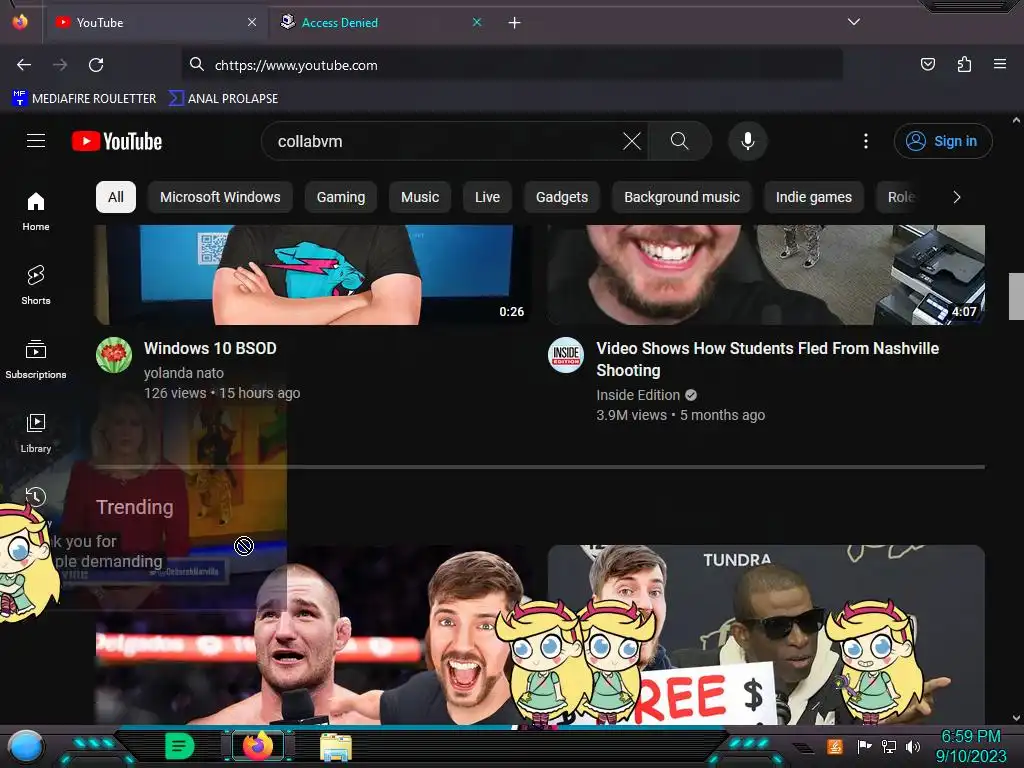The height and width of the screenshot is (768, 1024).
Task: Go back in browser history
Action: (24, 65)
